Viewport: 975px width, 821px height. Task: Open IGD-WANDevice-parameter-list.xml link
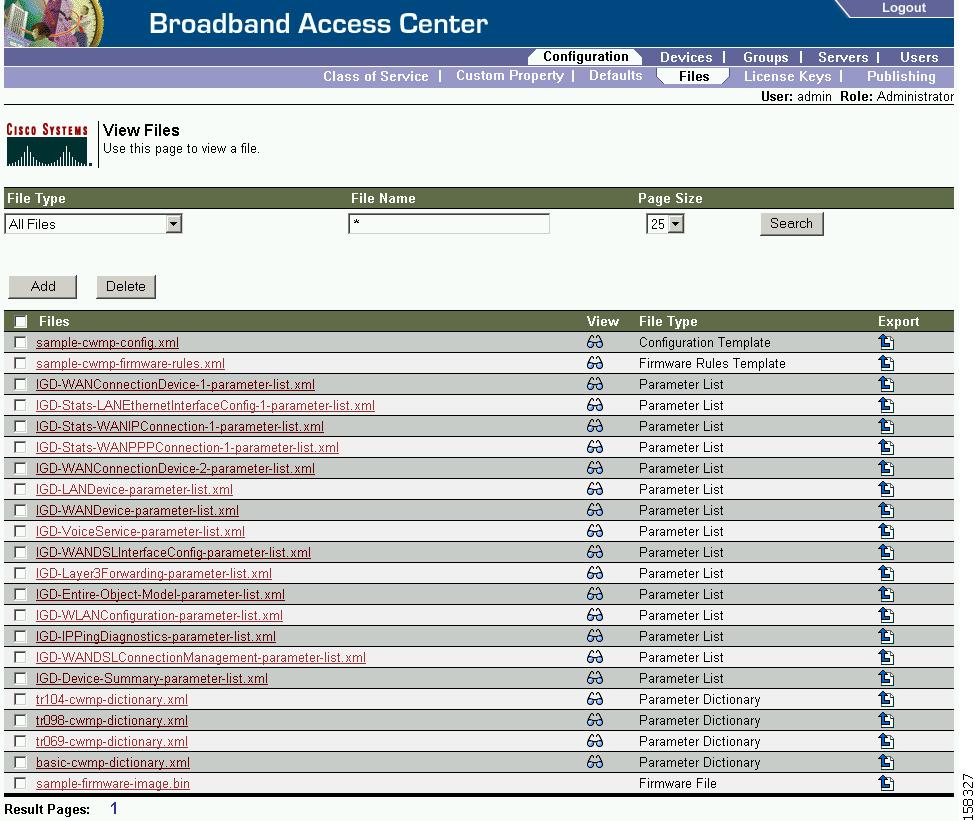(x=137, y=511)
